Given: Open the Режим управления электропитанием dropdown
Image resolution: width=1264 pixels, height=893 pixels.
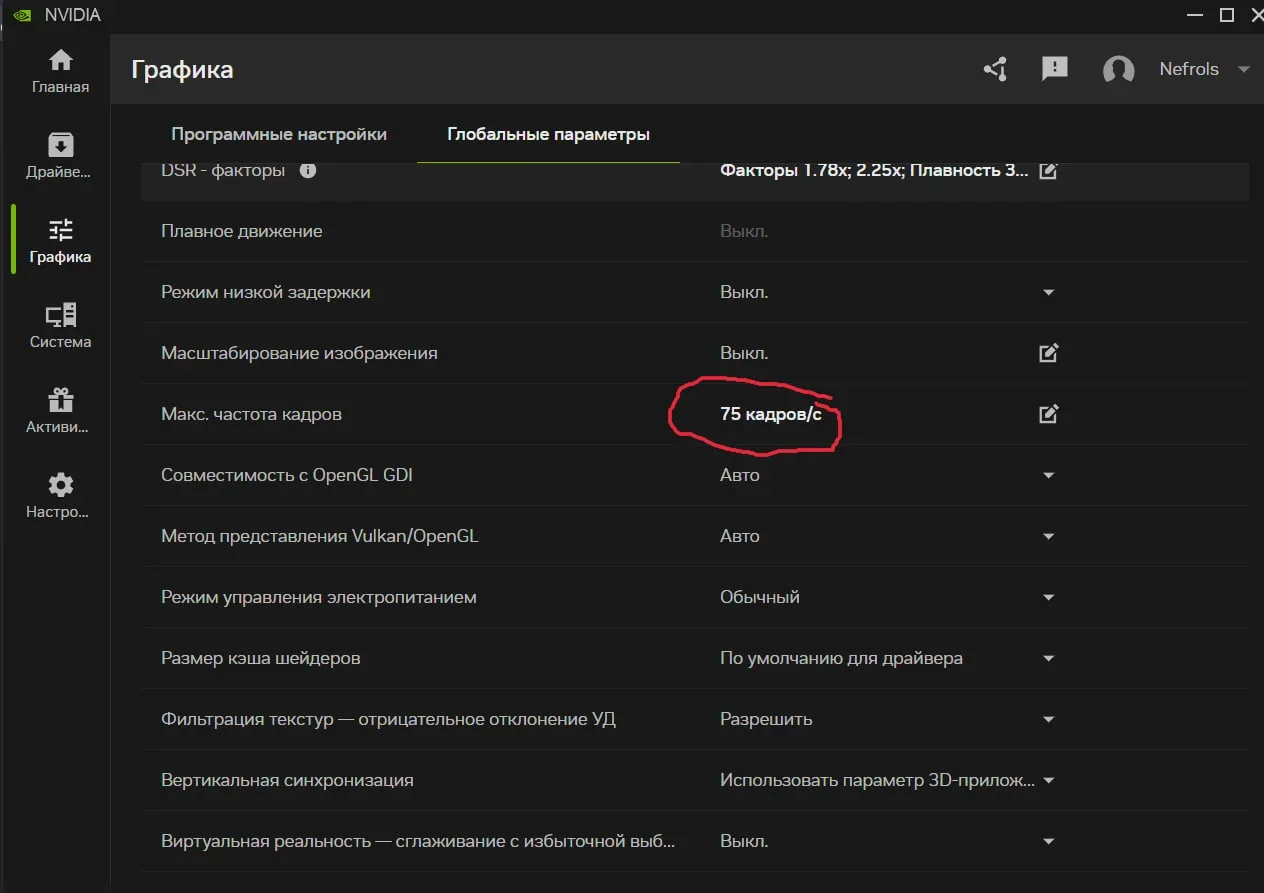Looking at the screenshot, I should [1048, 597].
